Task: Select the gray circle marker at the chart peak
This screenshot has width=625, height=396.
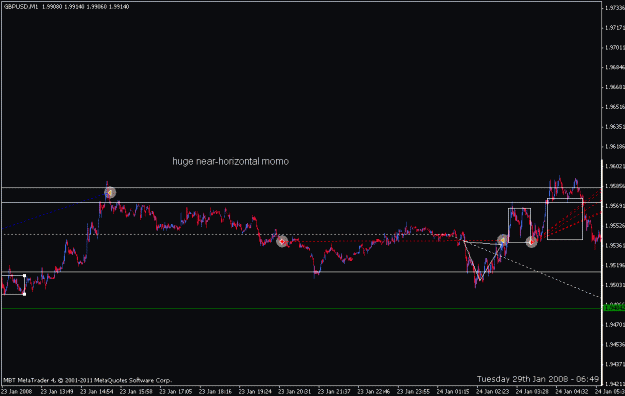Action: tap(110, 193)
